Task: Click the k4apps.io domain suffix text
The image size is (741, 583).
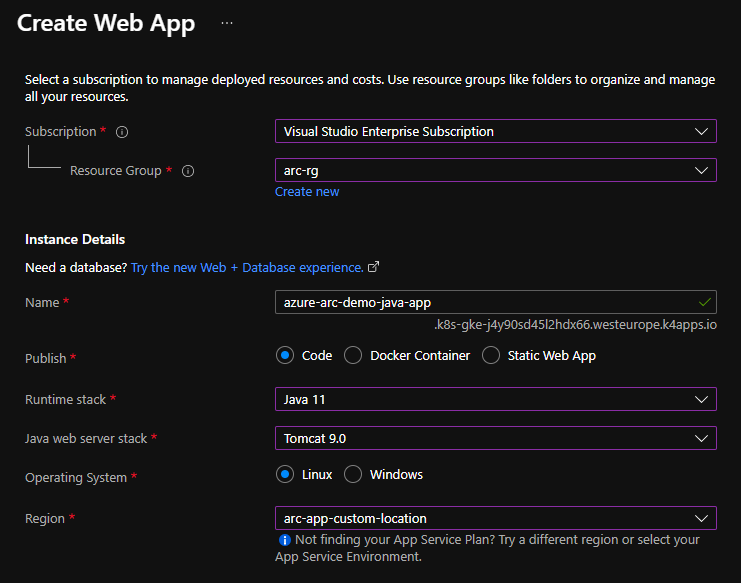Action: tap(575, 325)
